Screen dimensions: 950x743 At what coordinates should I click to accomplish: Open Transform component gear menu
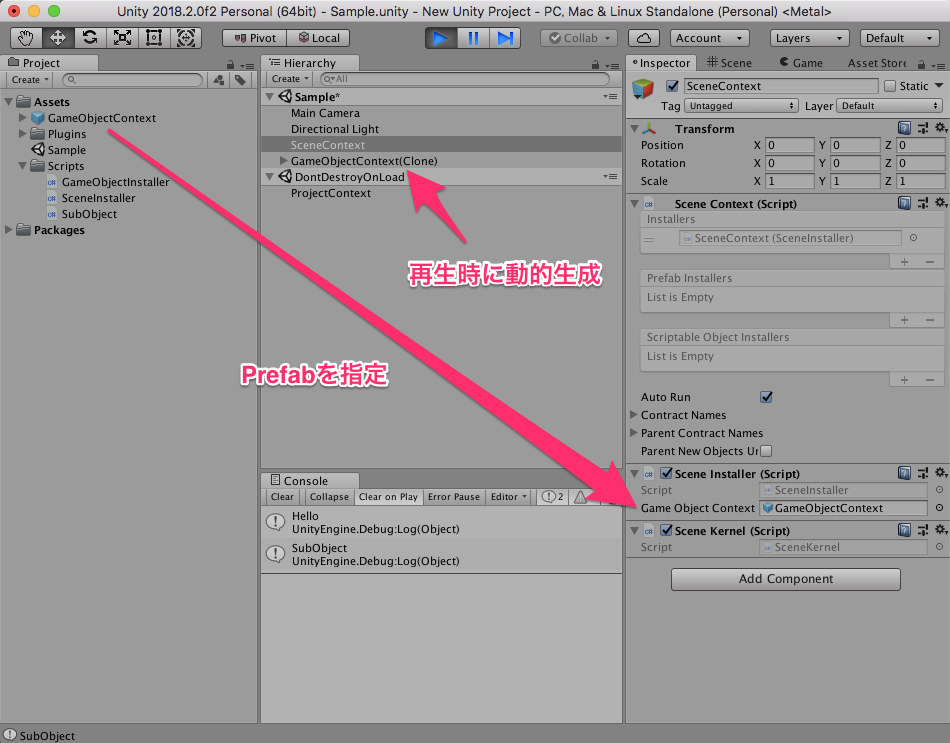[940, 128]
